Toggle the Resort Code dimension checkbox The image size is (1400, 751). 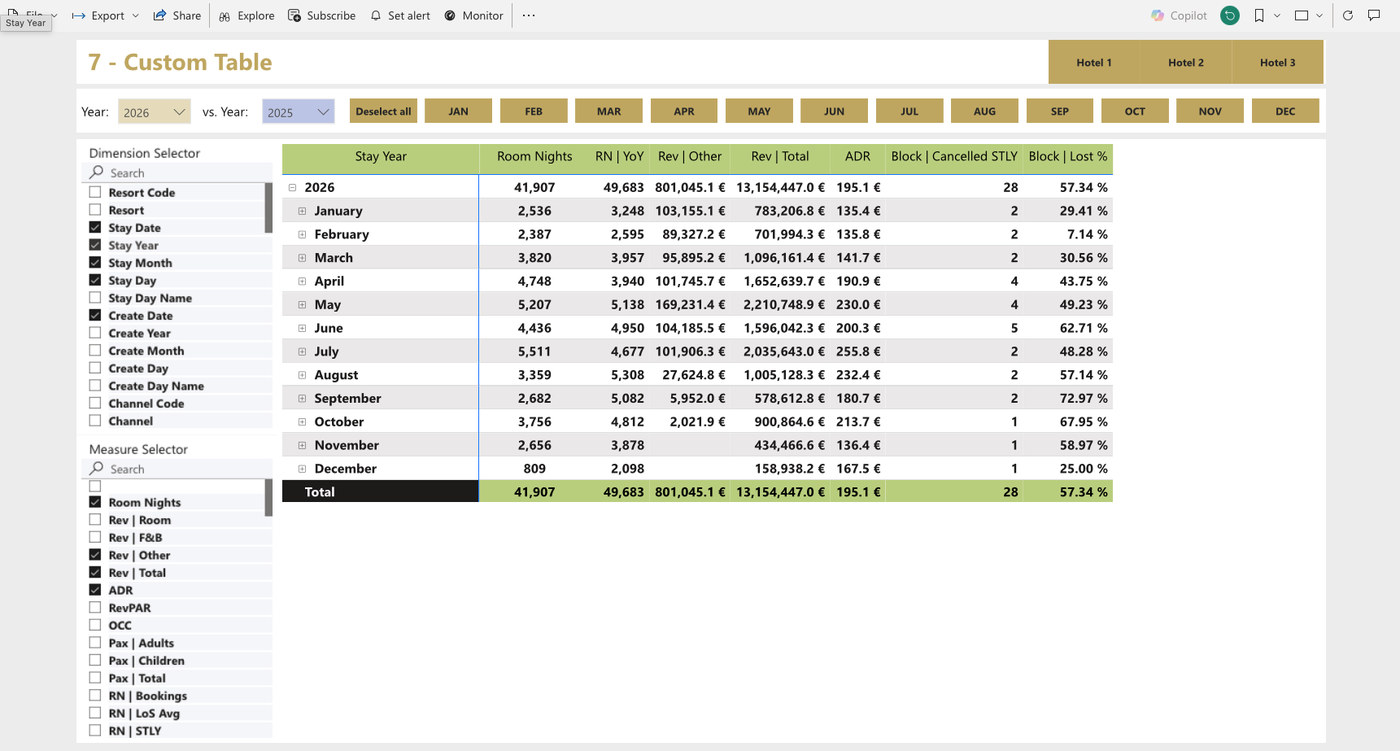pos(95,192)
